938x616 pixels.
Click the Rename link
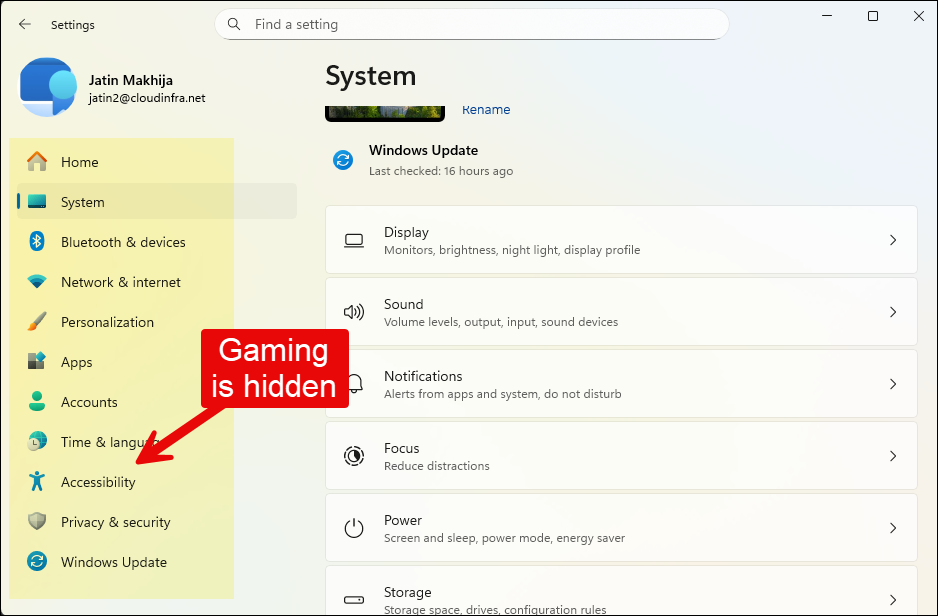click(x=486, y=110)
